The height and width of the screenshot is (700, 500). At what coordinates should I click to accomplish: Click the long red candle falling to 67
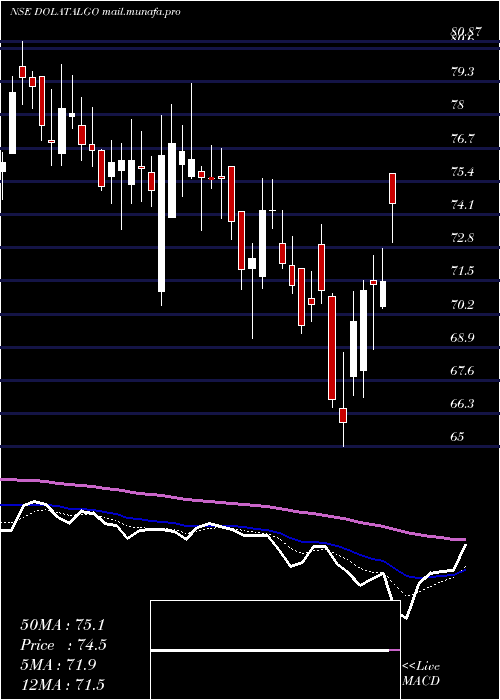(x=332, y=348)
